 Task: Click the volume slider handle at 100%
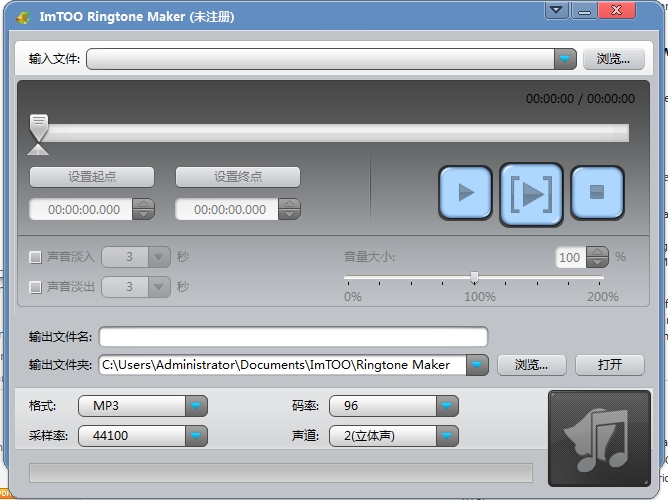(x=474, y=278)
